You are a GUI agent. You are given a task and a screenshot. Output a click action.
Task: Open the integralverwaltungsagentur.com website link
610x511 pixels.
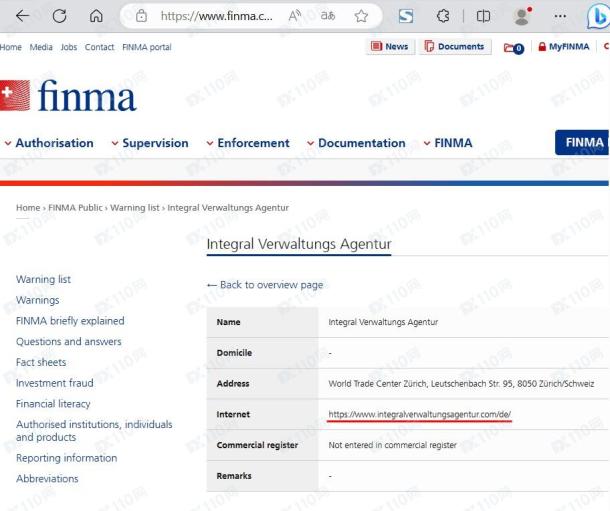pos(419,414)
